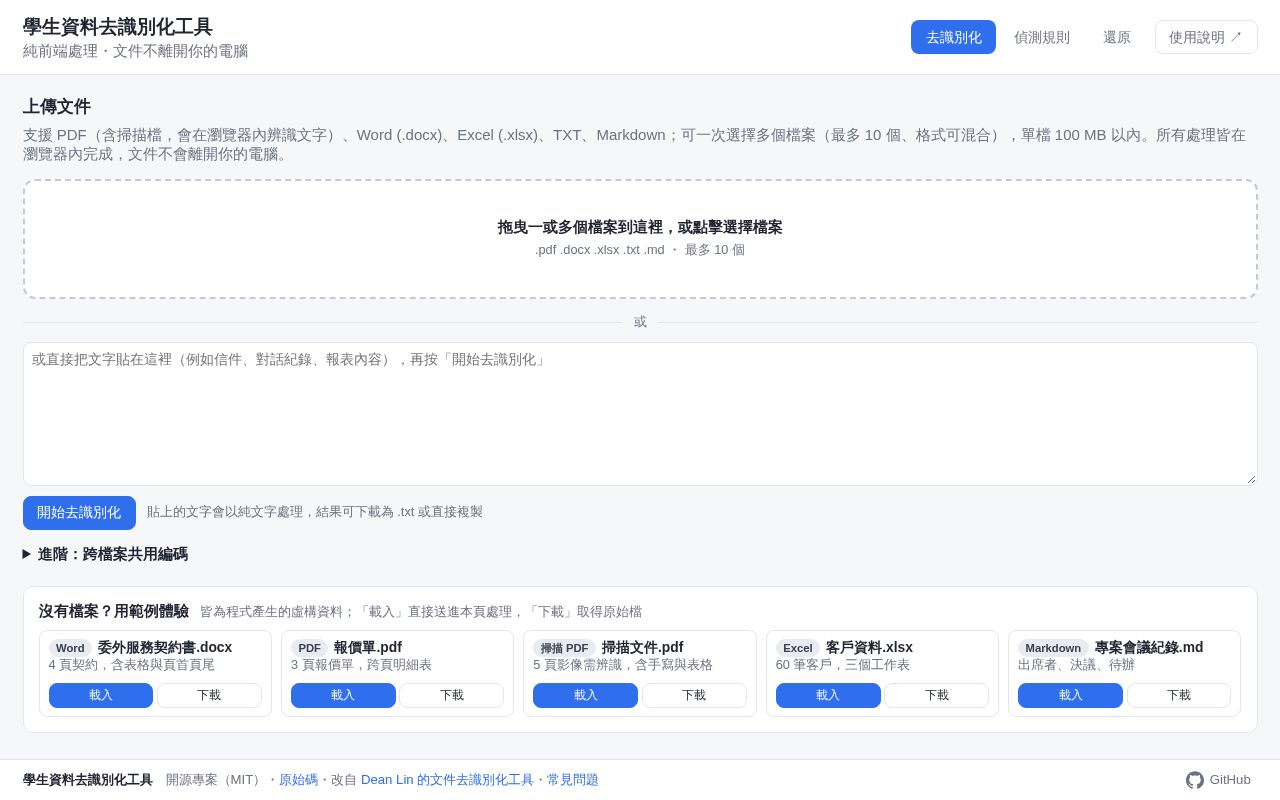Open Dean Lin 的文件去識別化工具 link
This screenshot has width=1280, height=800.
(x=447, y=780)
